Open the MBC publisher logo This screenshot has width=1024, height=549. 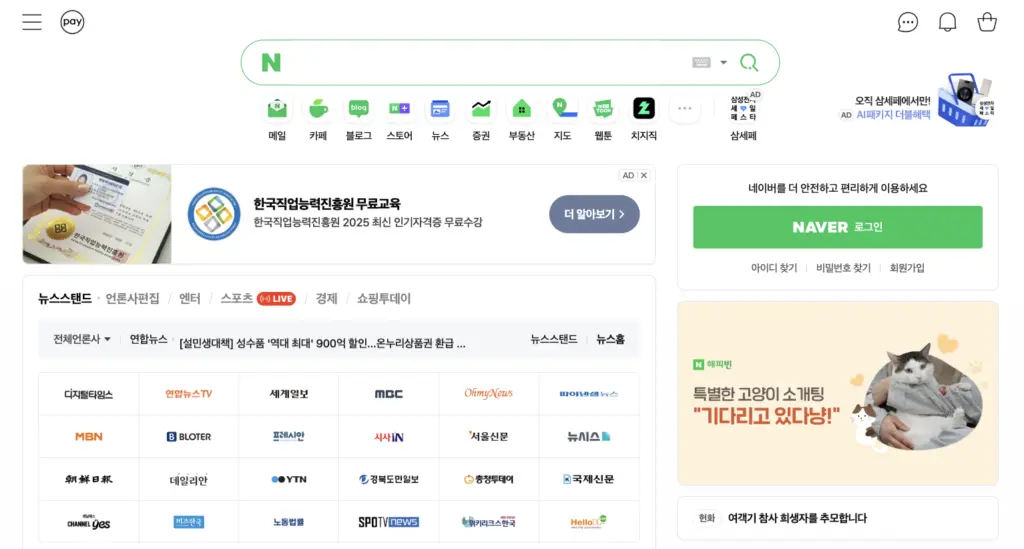pos(389,394)
